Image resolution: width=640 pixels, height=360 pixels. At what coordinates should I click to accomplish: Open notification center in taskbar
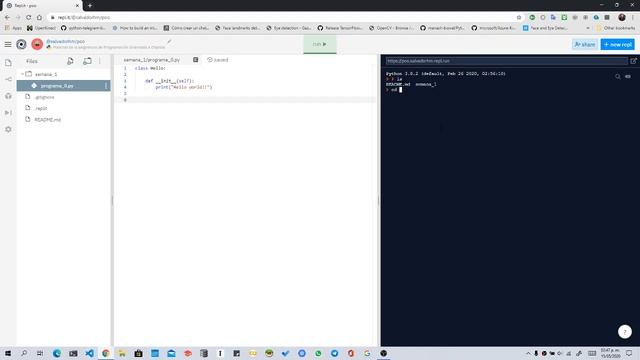click(629, 353)
